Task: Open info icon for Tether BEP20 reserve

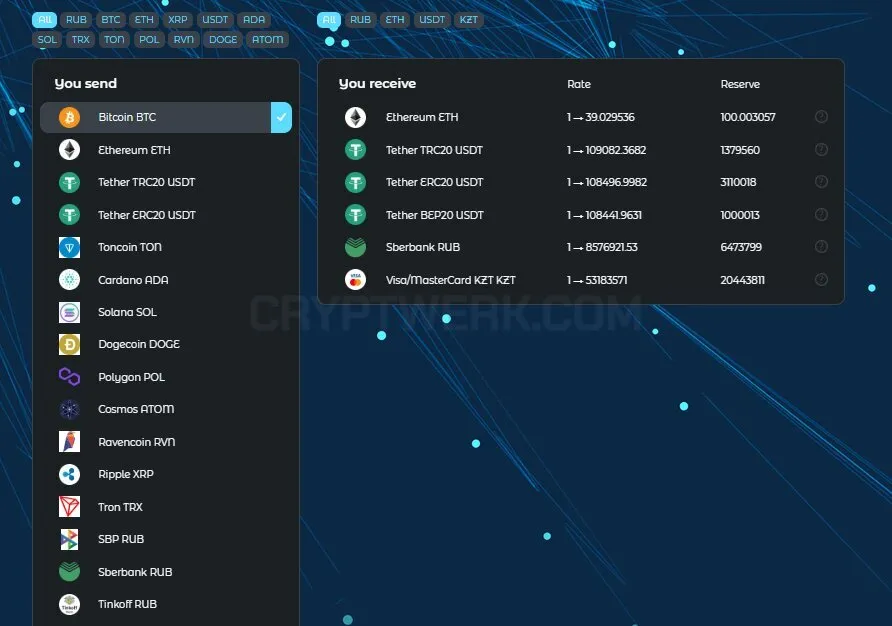Action: (821, 215)
